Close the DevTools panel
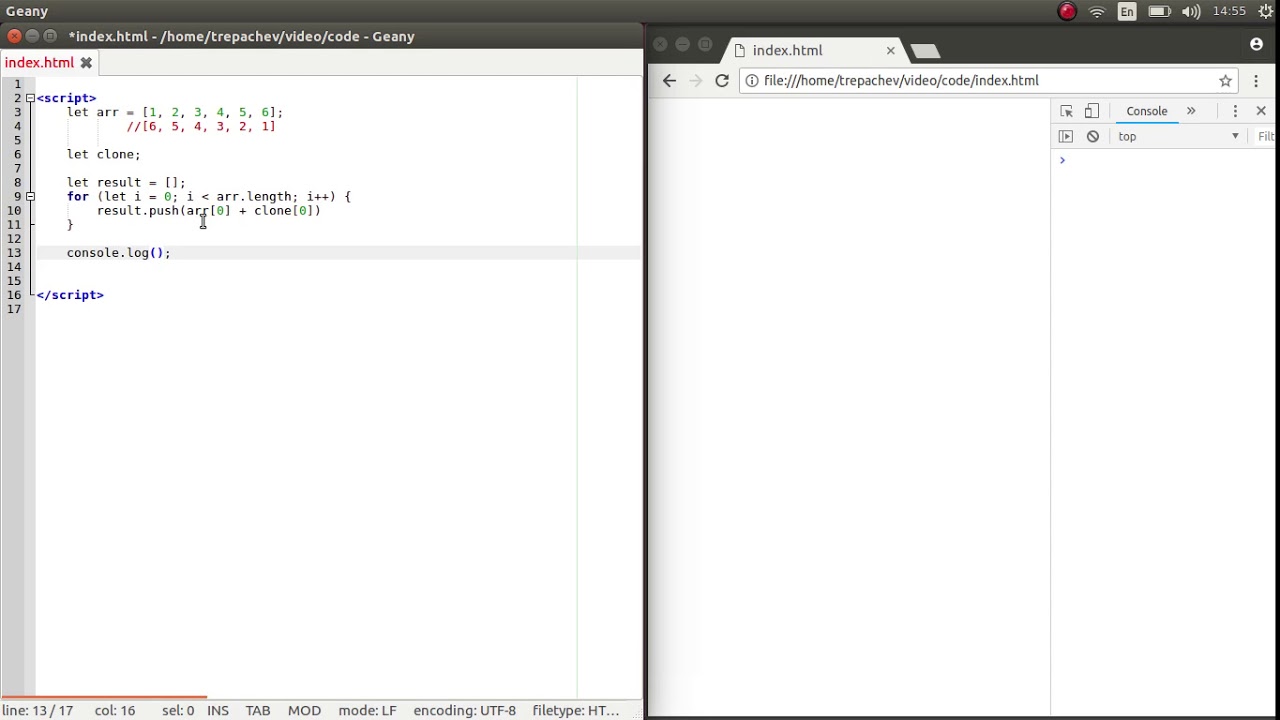Viewport: 1280px width, 720px height. pos(1261,111)
